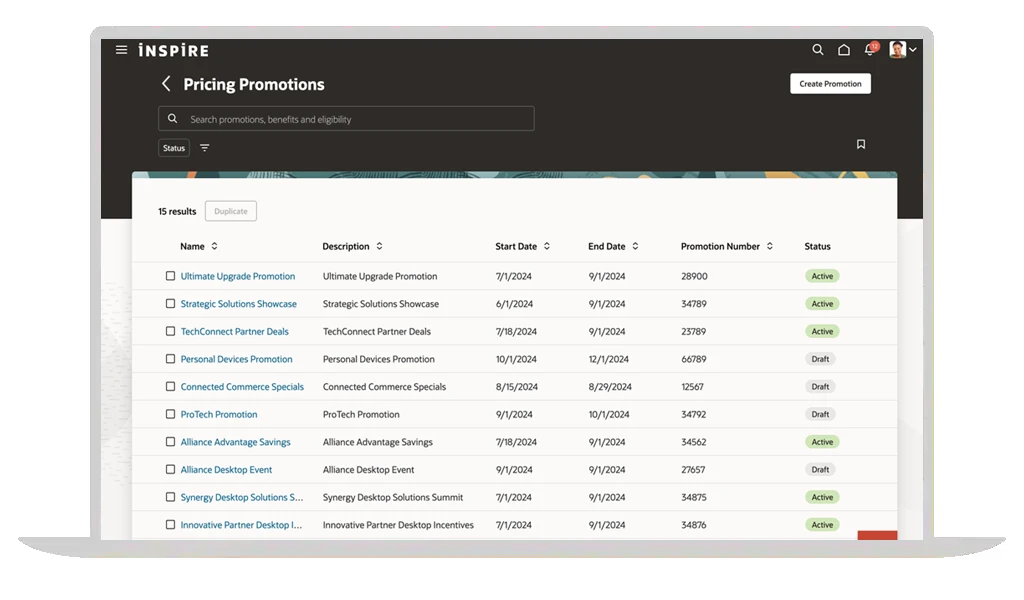Toggle sort on Start Date column

pos(546,246)
